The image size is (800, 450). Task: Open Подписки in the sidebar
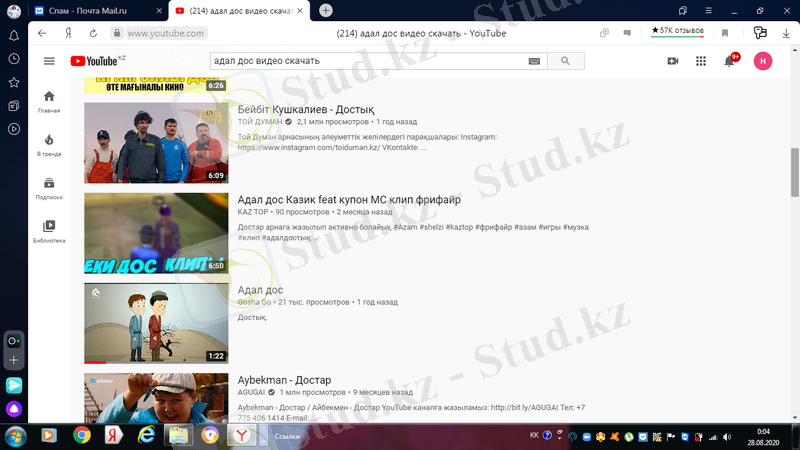[49, 188]
